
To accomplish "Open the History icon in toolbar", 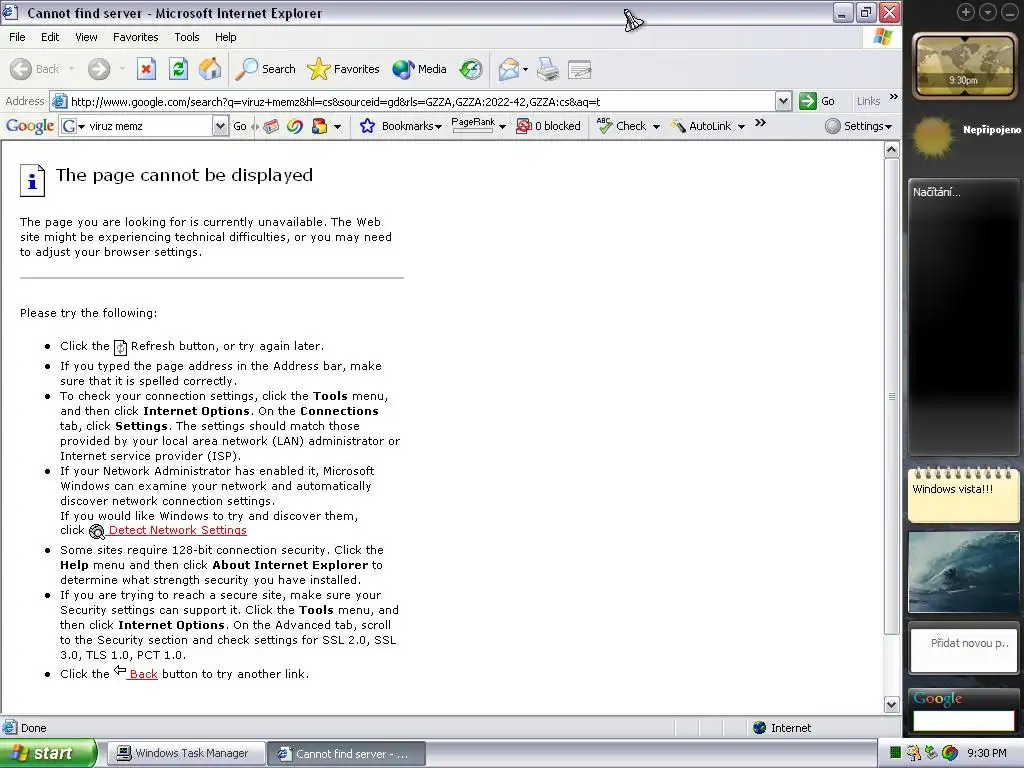I will click(471, 69).
